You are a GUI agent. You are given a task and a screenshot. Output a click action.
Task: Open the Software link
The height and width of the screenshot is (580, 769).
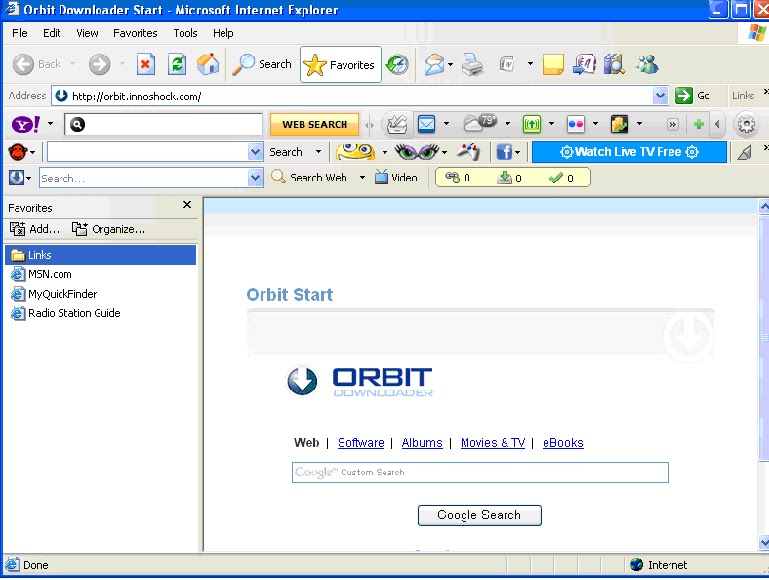pos(361,443)
